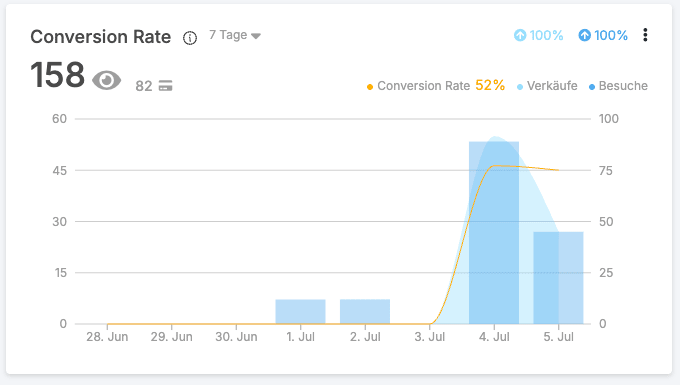Click the 5. Jul axis label

tap(559, 337)
